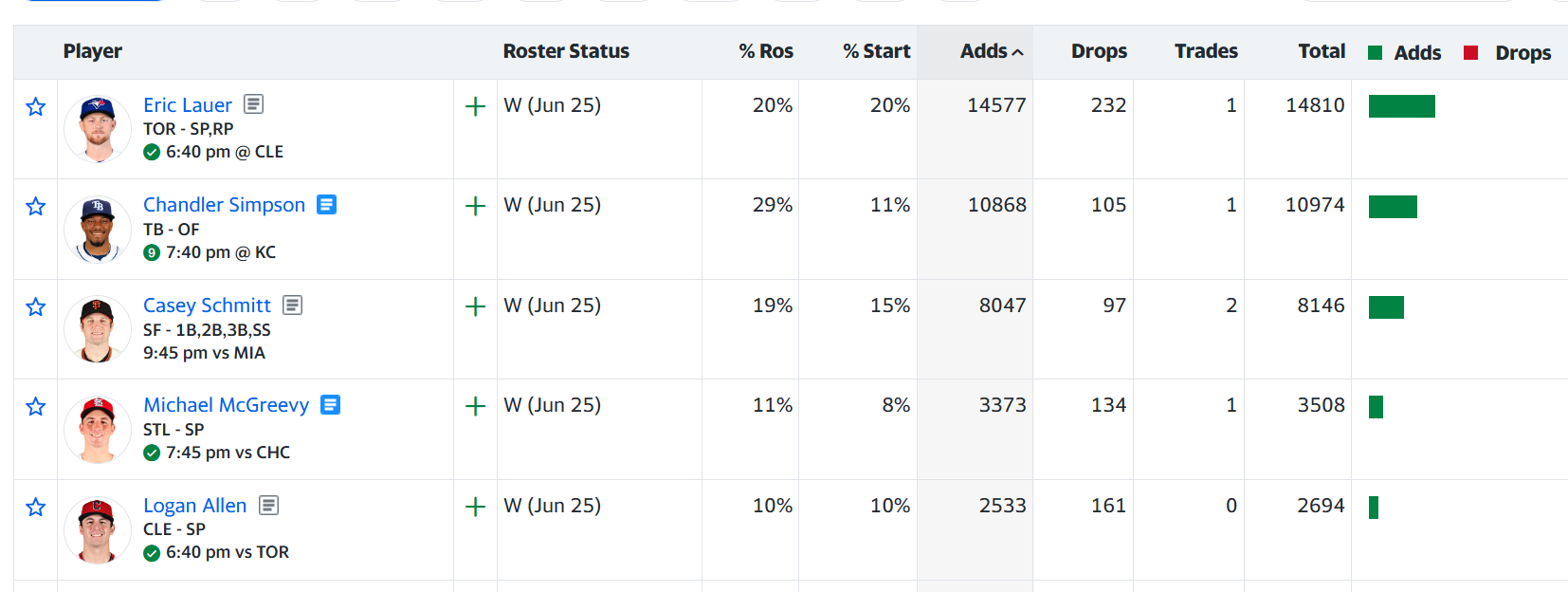Toggle watch star for Chandler Simpson
The image size is (1568, 592).
pyautogui.click(x=36, y=206)
